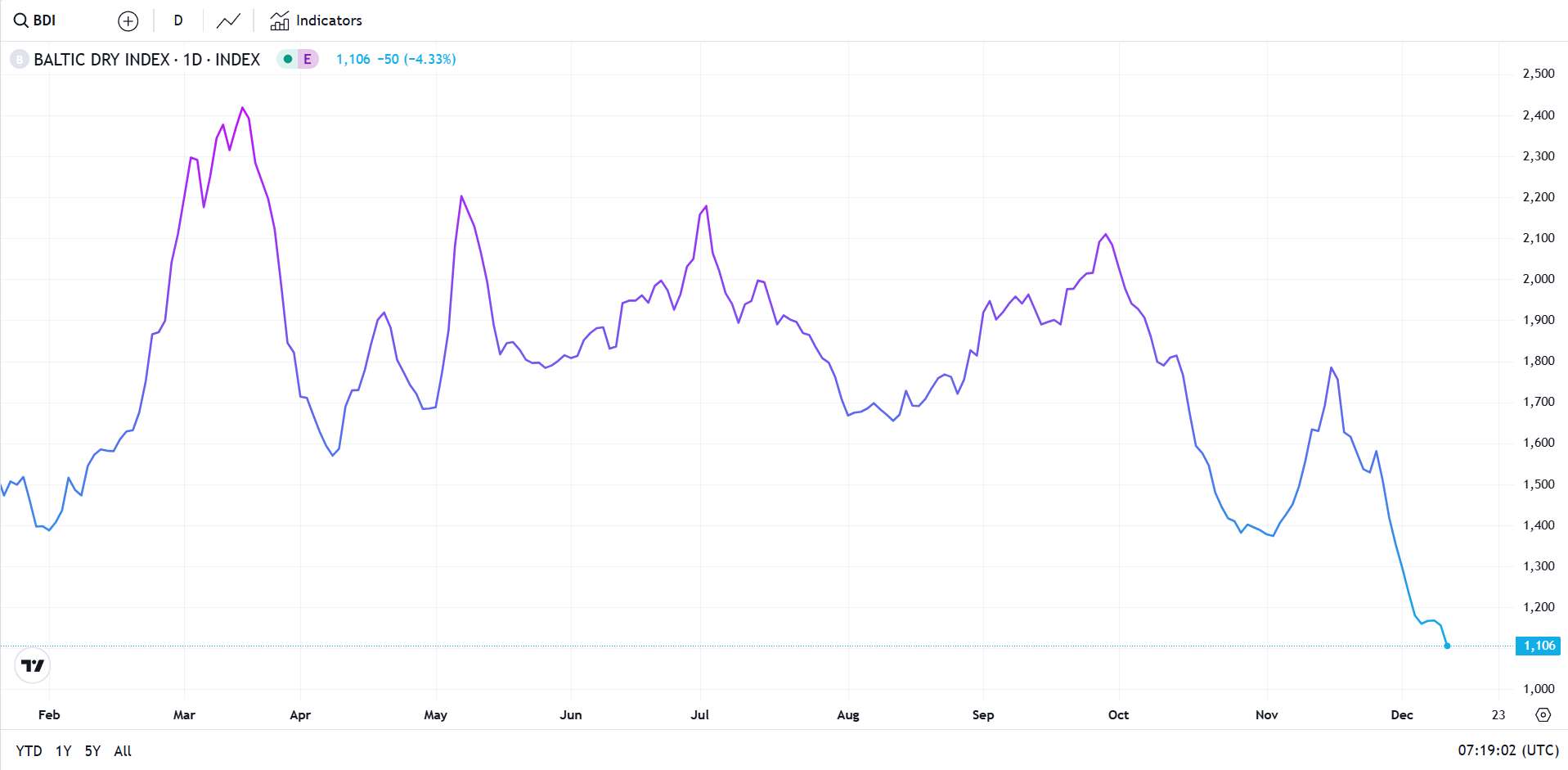Screen dimensions: 1568x770
Task: Click the Jul label on time axis
Action: [x=699, y=715]
